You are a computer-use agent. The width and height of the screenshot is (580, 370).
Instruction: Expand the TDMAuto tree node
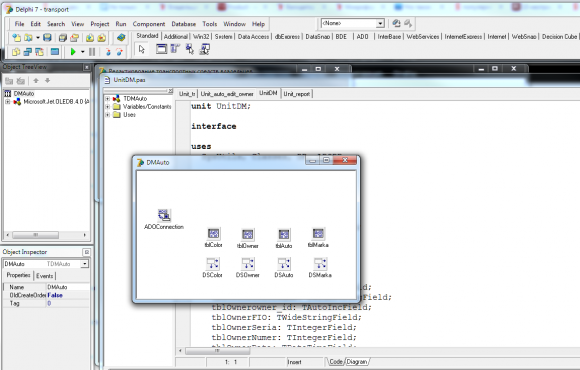pyautogui.click(x=107, y=99)
